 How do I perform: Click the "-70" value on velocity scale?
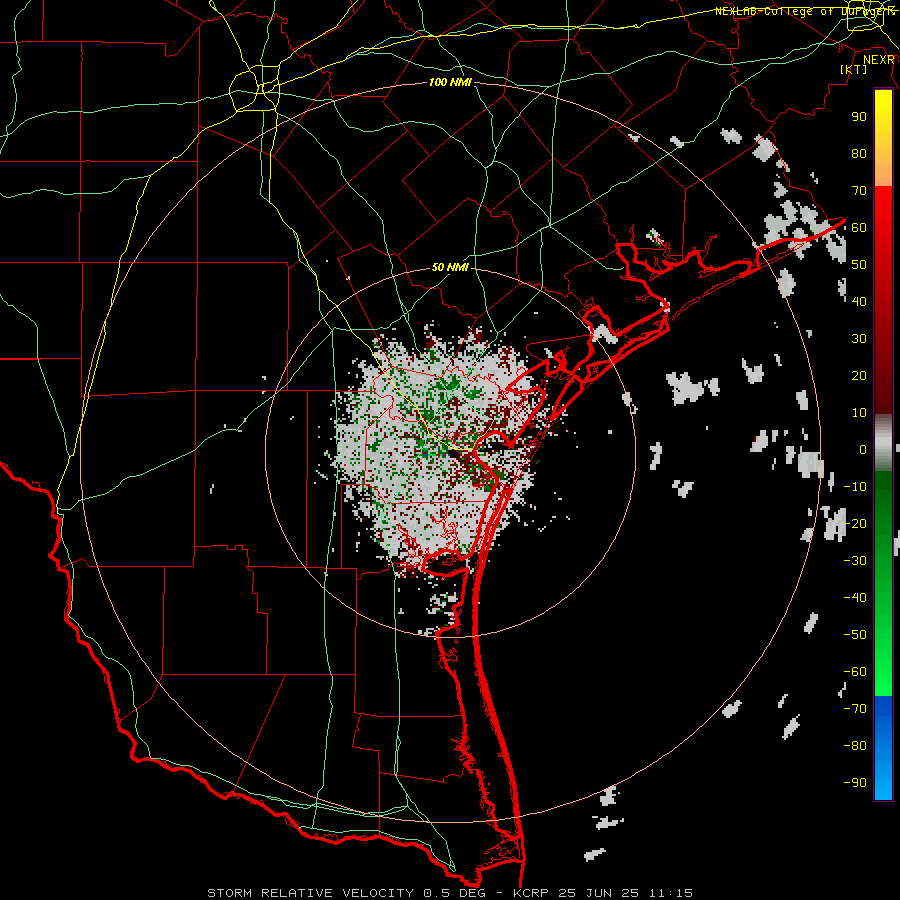(x=855, y=709)
